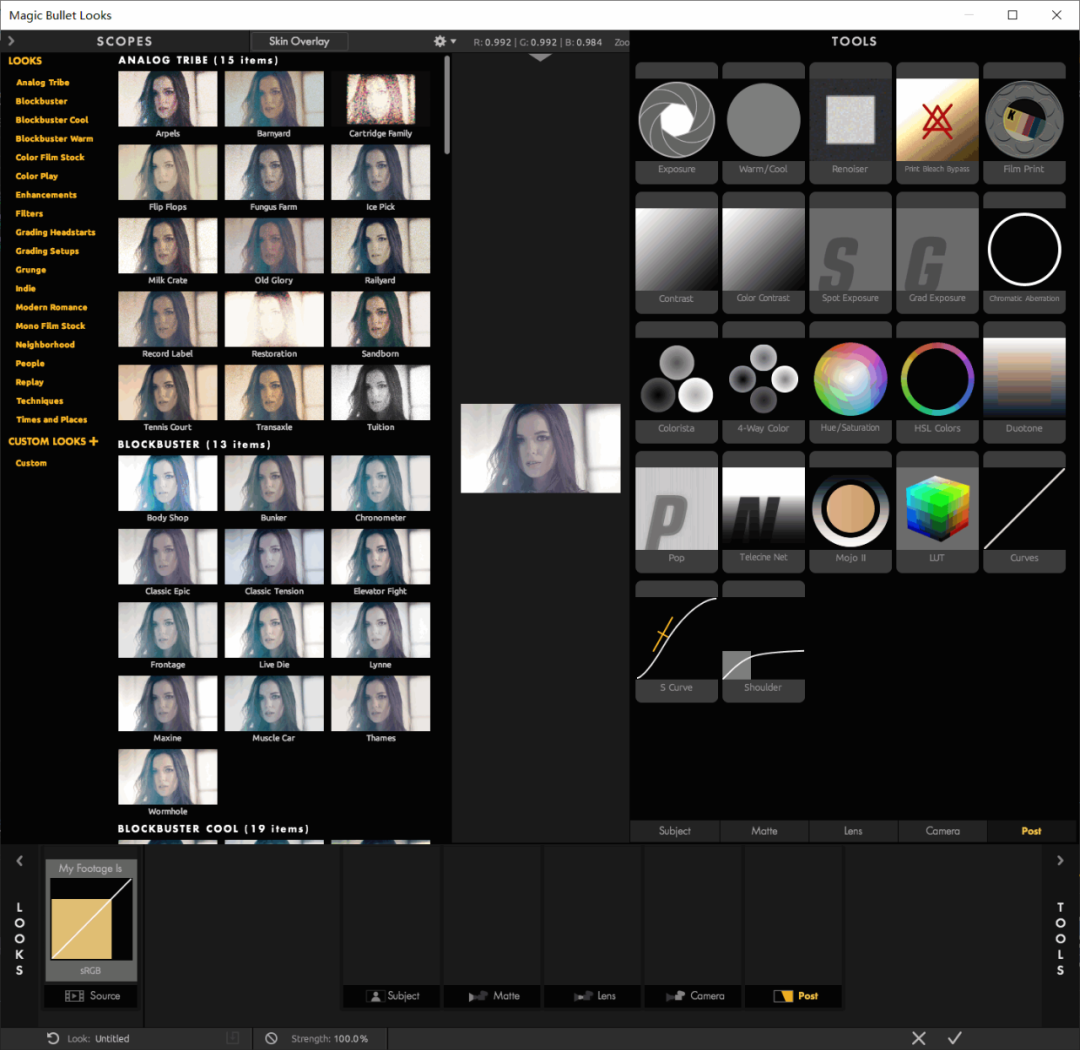
Task: Pick the Duotone tool
Action: 1024,382
